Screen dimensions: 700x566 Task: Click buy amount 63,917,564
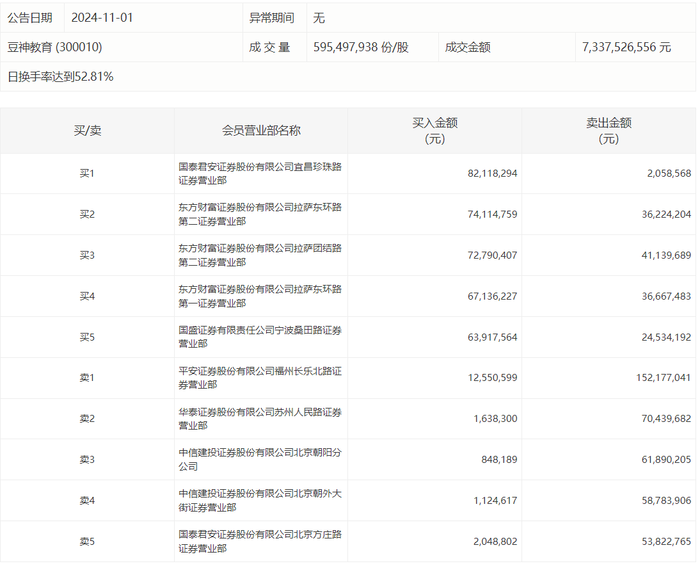pos(492,337)
